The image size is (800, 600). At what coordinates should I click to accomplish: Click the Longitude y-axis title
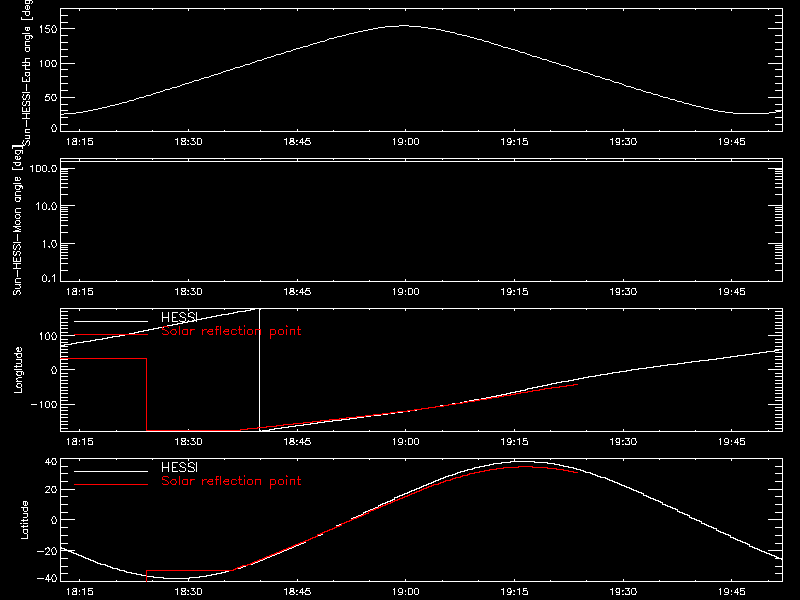18,370
